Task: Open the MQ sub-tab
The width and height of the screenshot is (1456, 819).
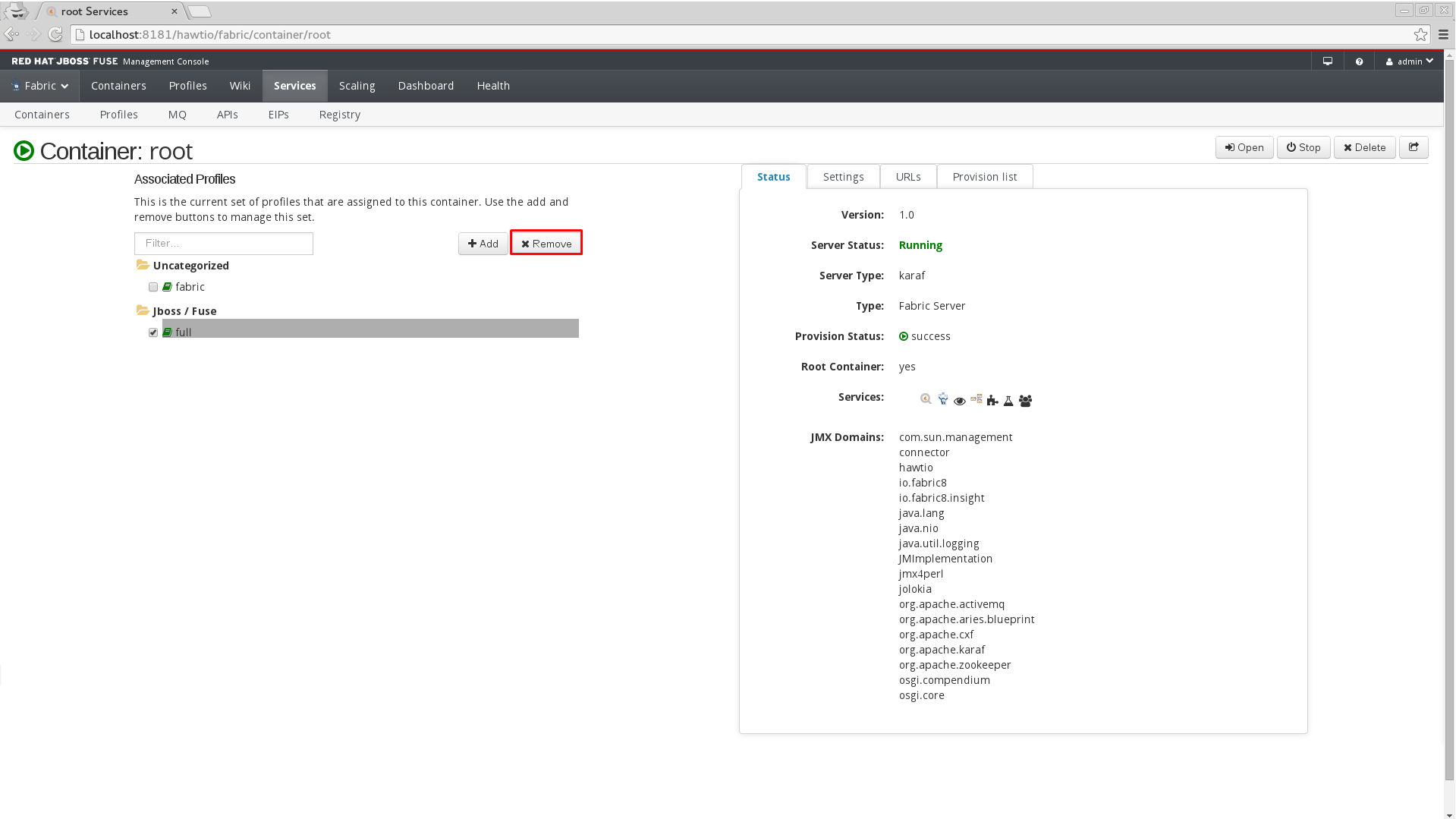Action: pyautogui.click(x=177, y=115)
